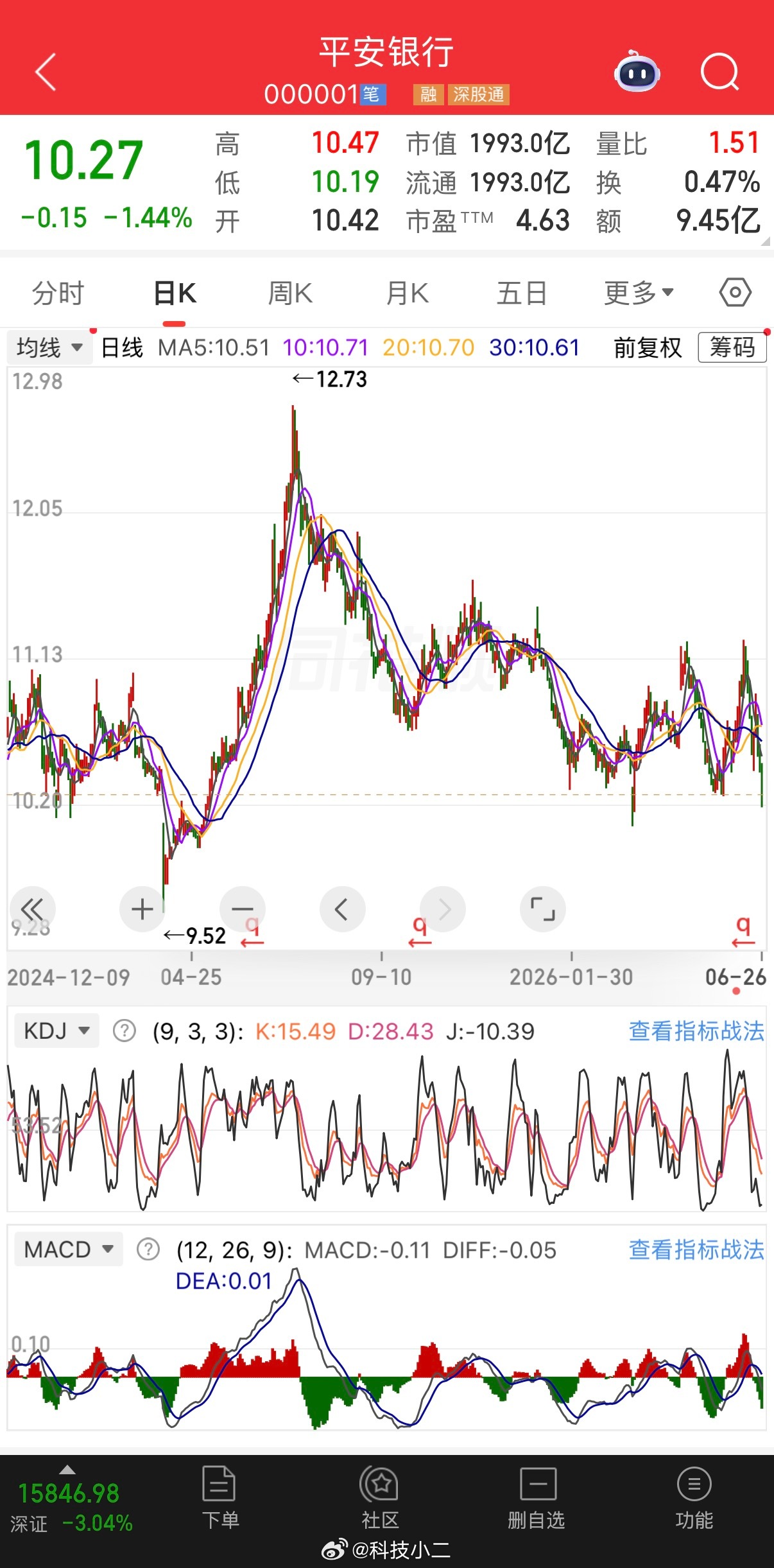Screen dimensions: 774x1568
Task: Tap the 筹码 button
Action: click(x=732, y=347)
